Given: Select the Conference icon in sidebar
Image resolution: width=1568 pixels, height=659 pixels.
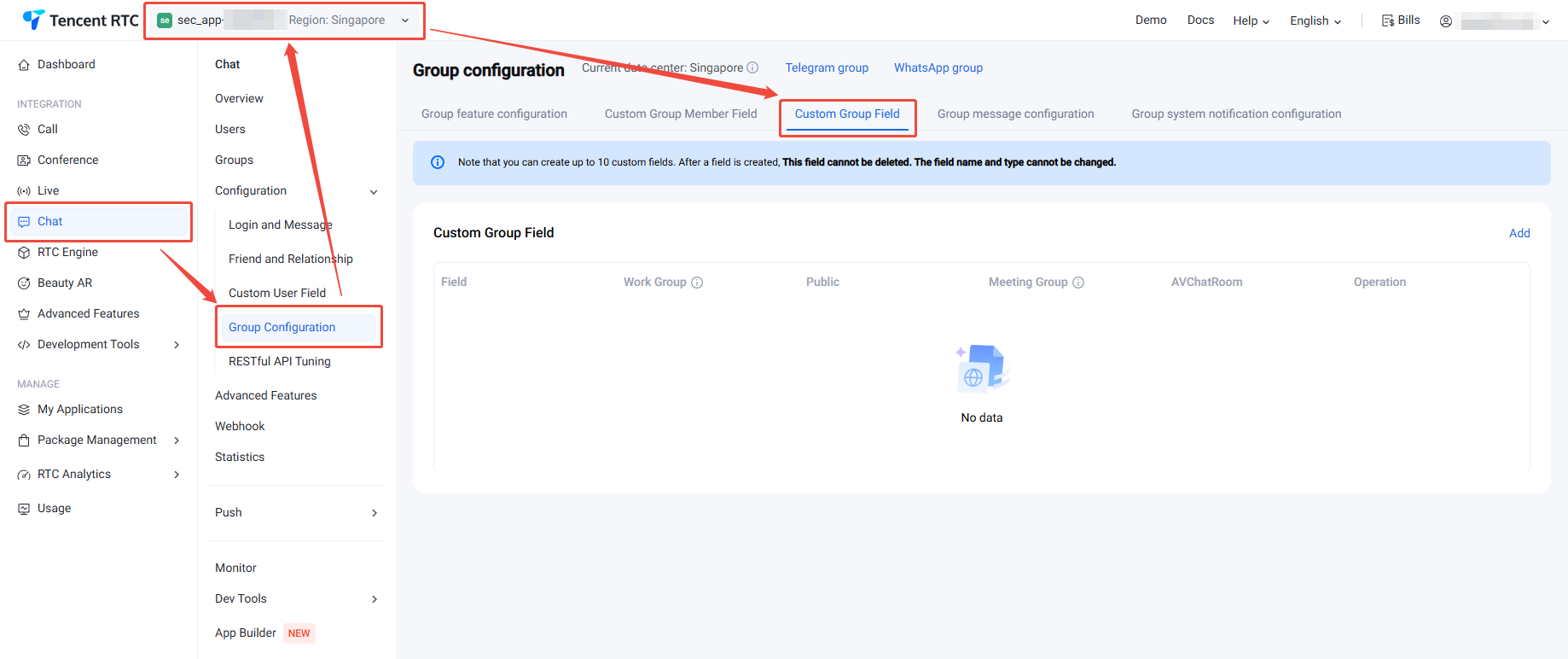Looking at the screenshot, I should point(24,160).
